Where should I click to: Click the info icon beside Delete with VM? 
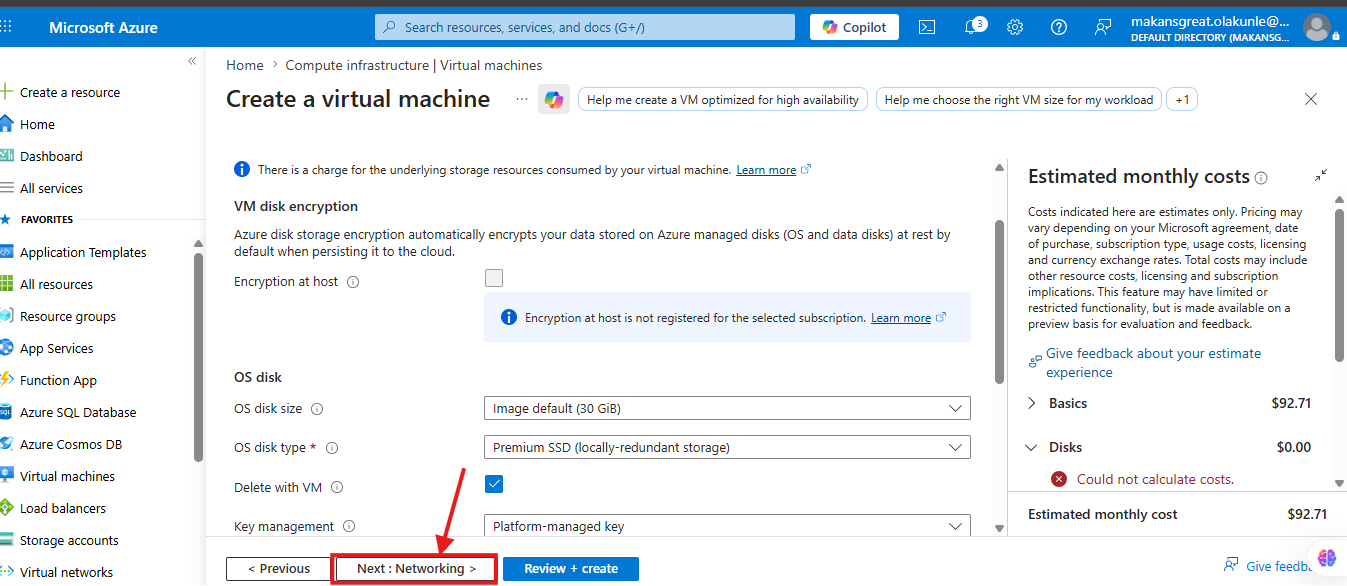[337, 488]
